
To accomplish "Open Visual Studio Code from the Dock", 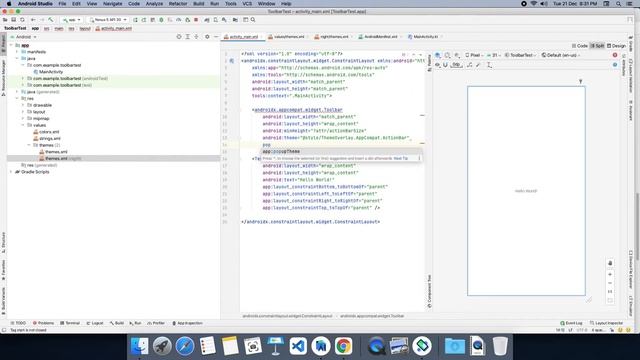I will click(298, 346).
